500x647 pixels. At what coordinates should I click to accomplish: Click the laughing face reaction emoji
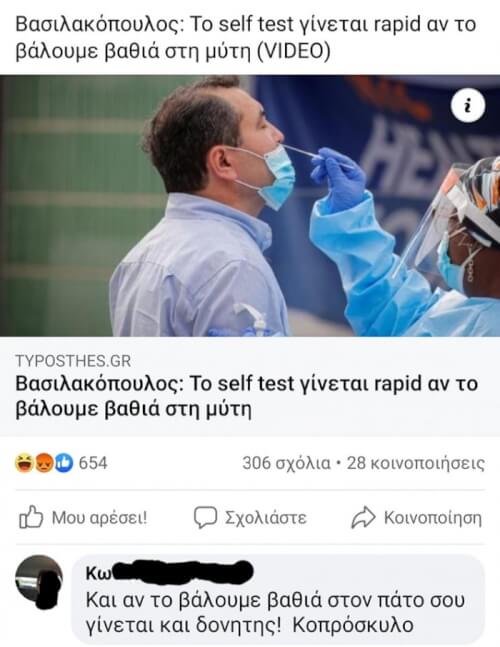(24, 463)
